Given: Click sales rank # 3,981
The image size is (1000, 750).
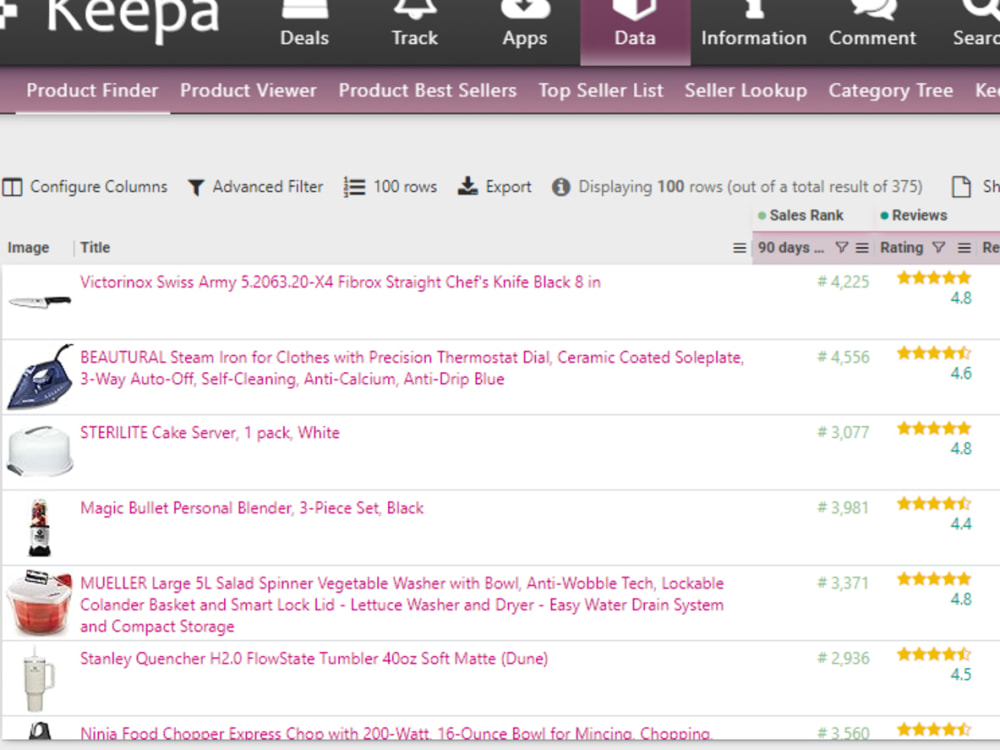Looking at the screenshot, I should click(x=843, y=508).
